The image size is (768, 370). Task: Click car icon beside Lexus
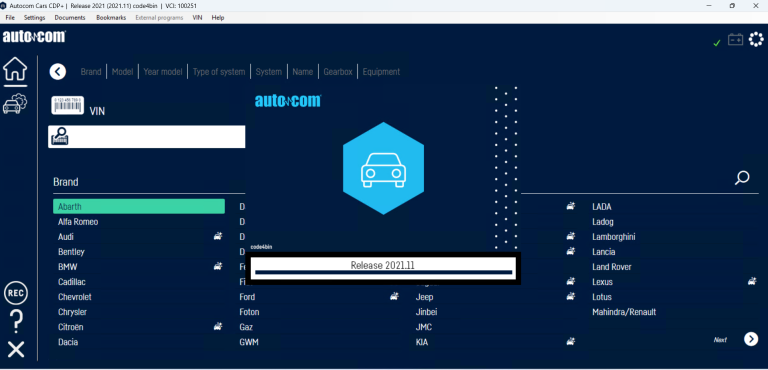tap(752, 282)
